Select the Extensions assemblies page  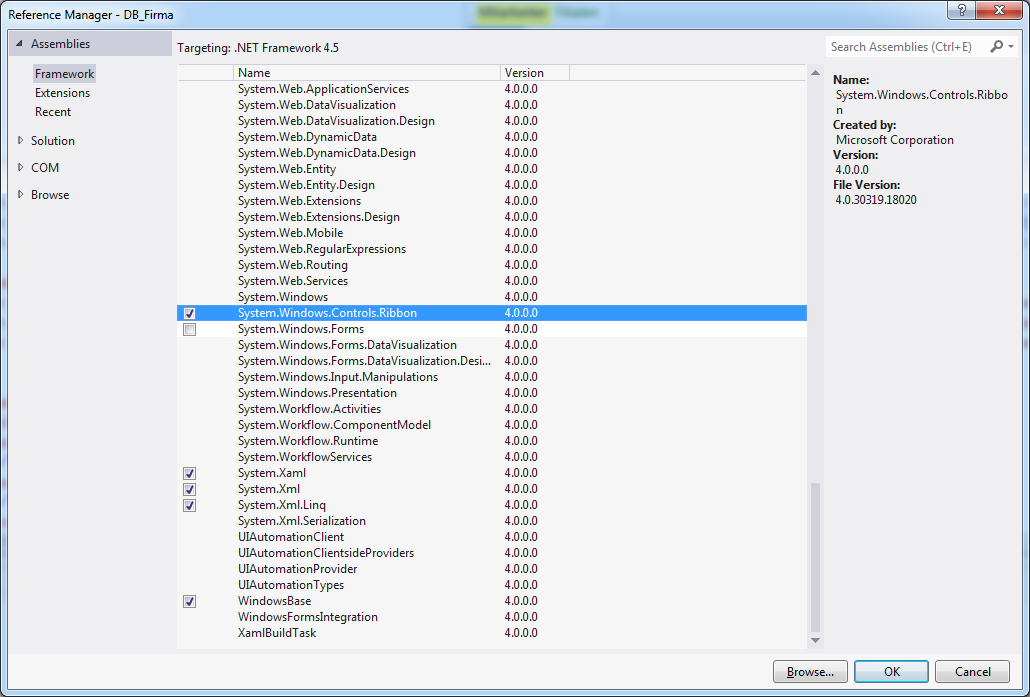[x=62, y=93]
